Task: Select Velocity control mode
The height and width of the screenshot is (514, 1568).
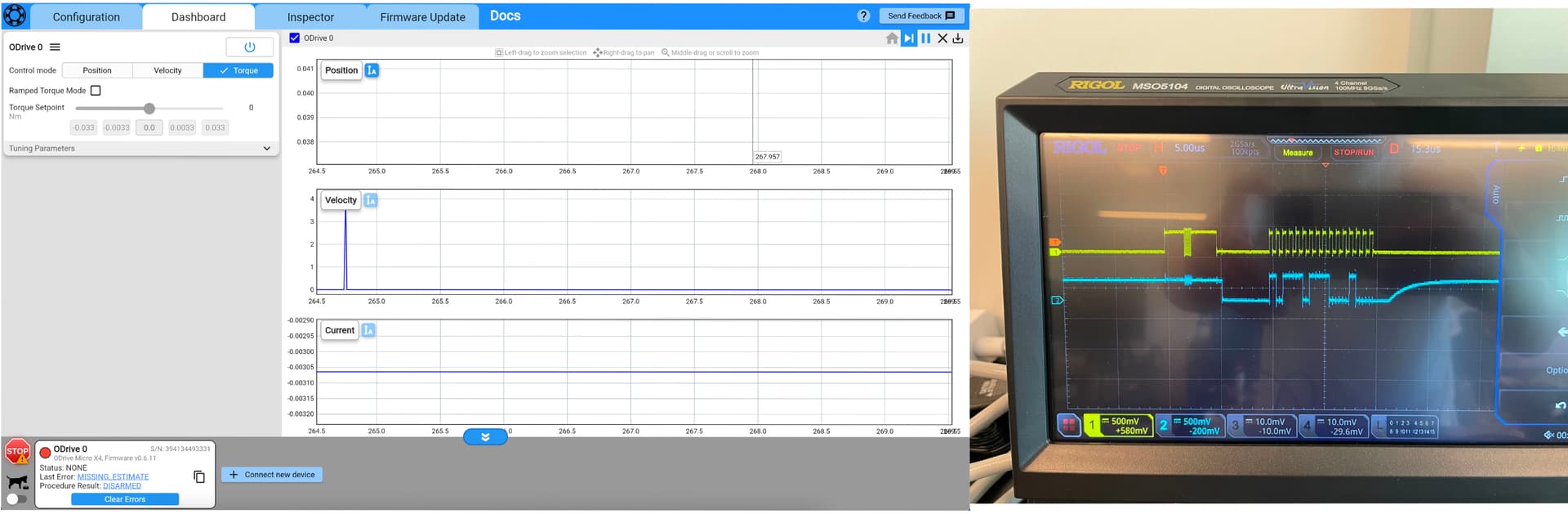Action: [167, 70]
